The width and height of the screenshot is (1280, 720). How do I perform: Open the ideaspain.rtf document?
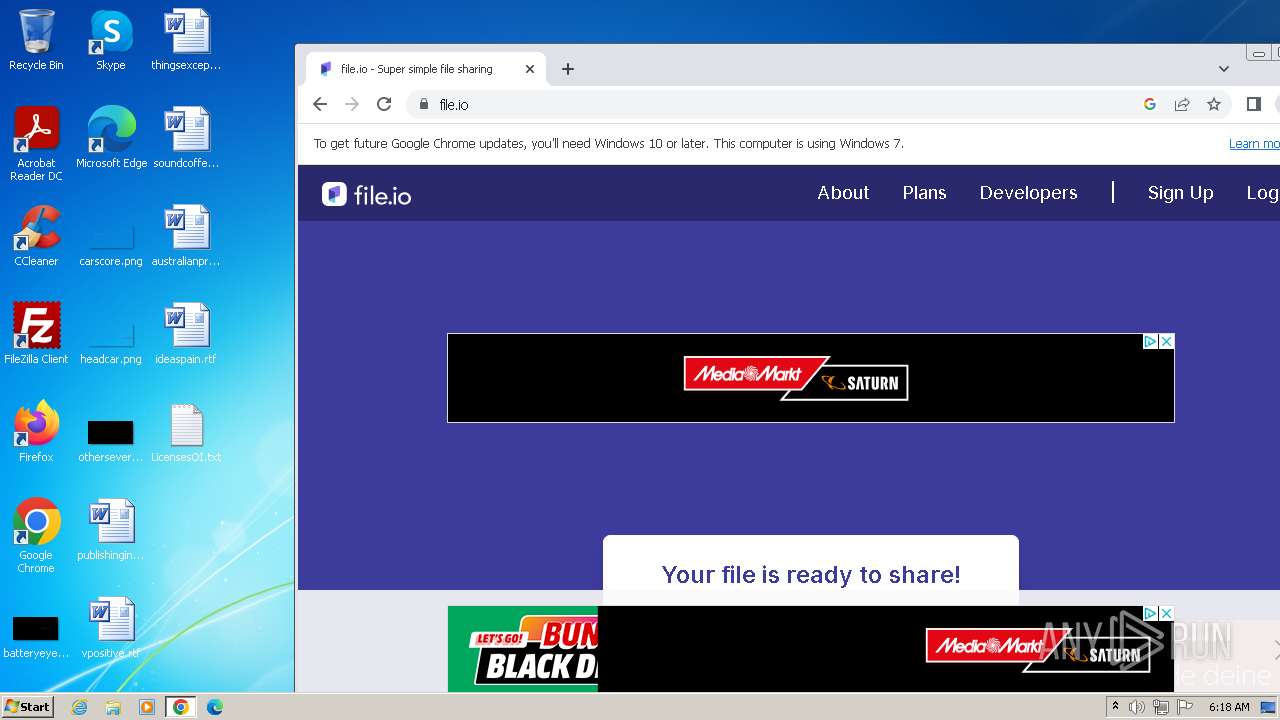pyautogui.click(x=186, y=333)
